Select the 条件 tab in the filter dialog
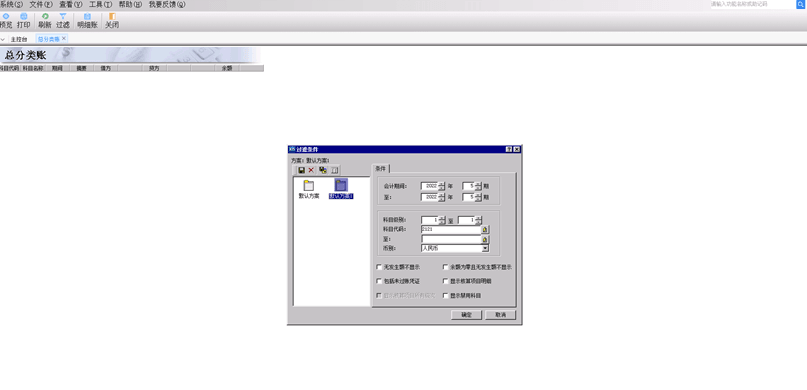 (x=381, y=168)
